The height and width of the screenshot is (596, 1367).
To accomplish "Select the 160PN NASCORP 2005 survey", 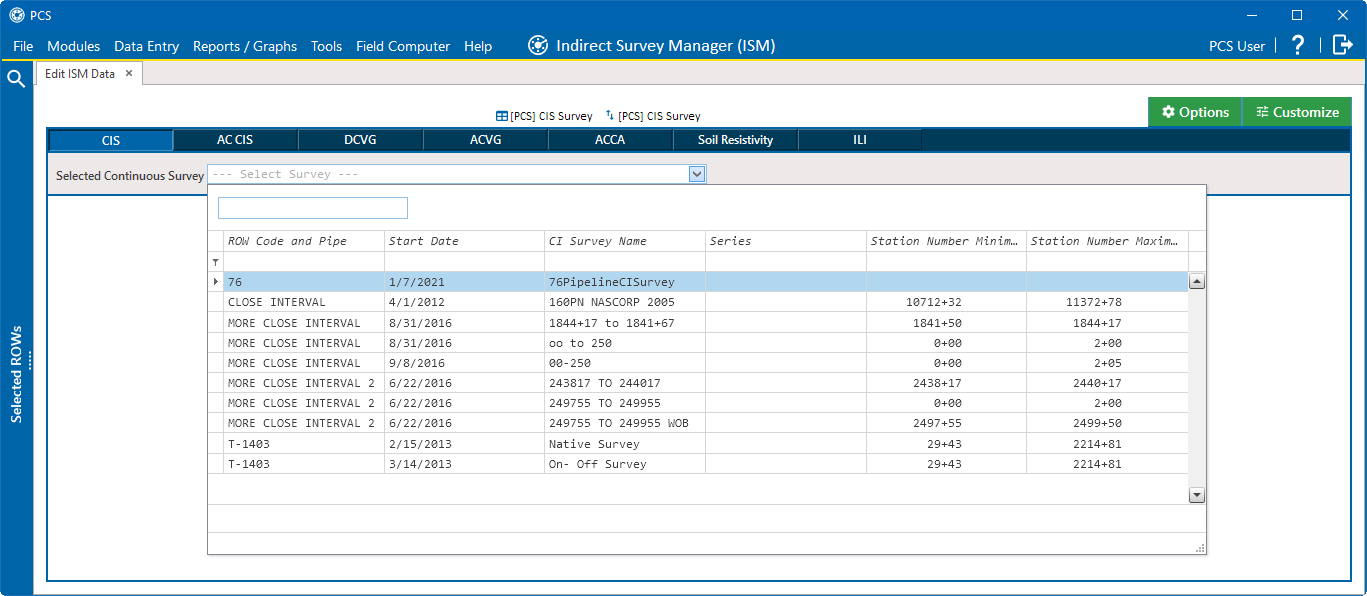I will click(x=697, y=302).
